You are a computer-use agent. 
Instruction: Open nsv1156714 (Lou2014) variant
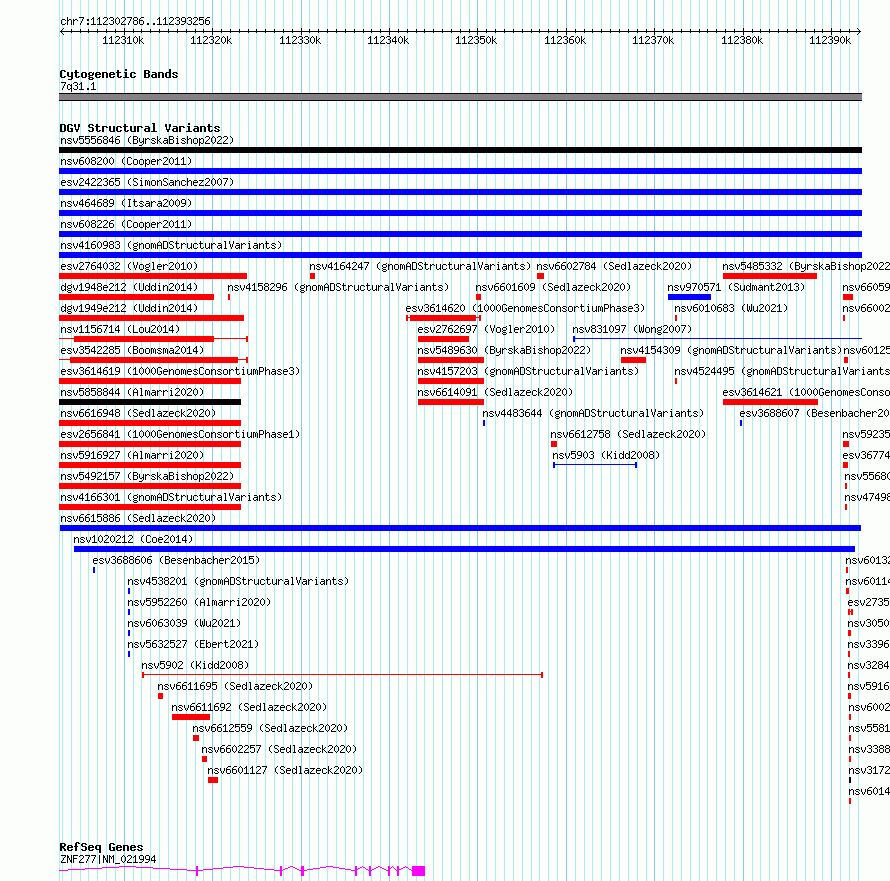point(120,329)
